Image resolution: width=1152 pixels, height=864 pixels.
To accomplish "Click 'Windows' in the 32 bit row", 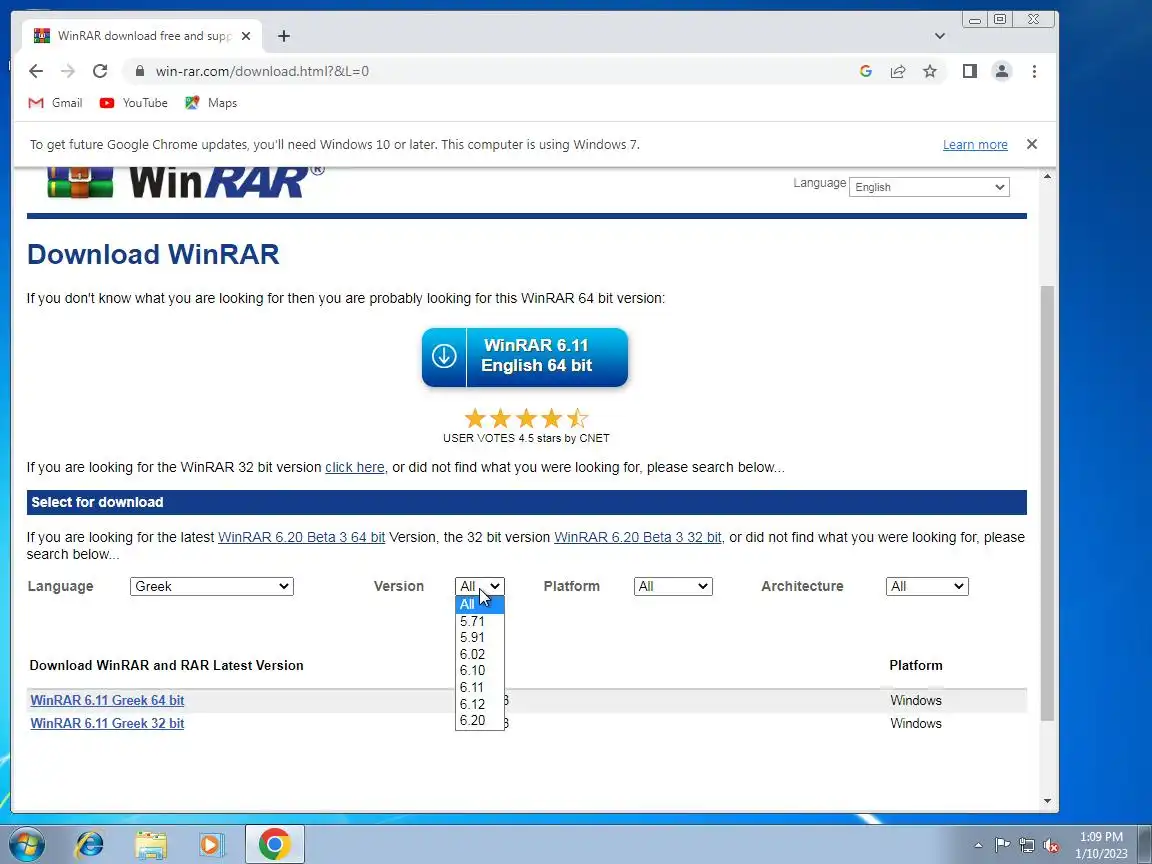I will (x=915, y=723).
